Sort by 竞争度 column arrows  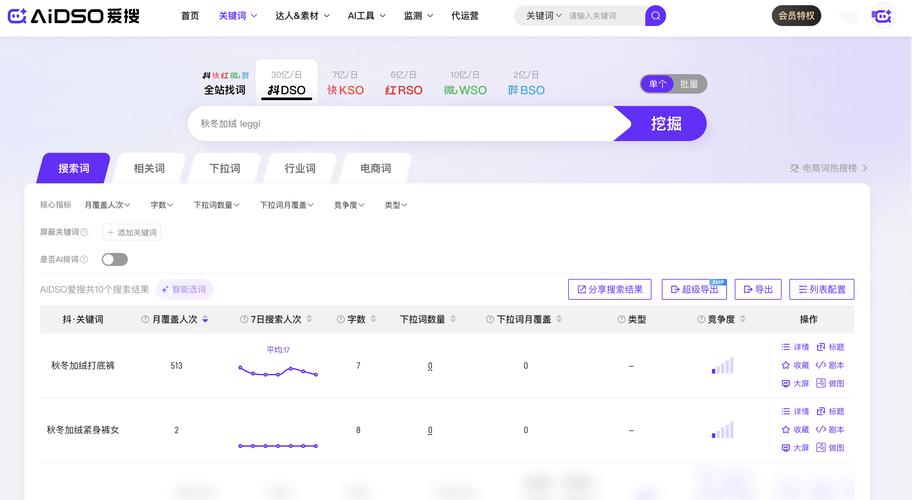coord(742,320)
